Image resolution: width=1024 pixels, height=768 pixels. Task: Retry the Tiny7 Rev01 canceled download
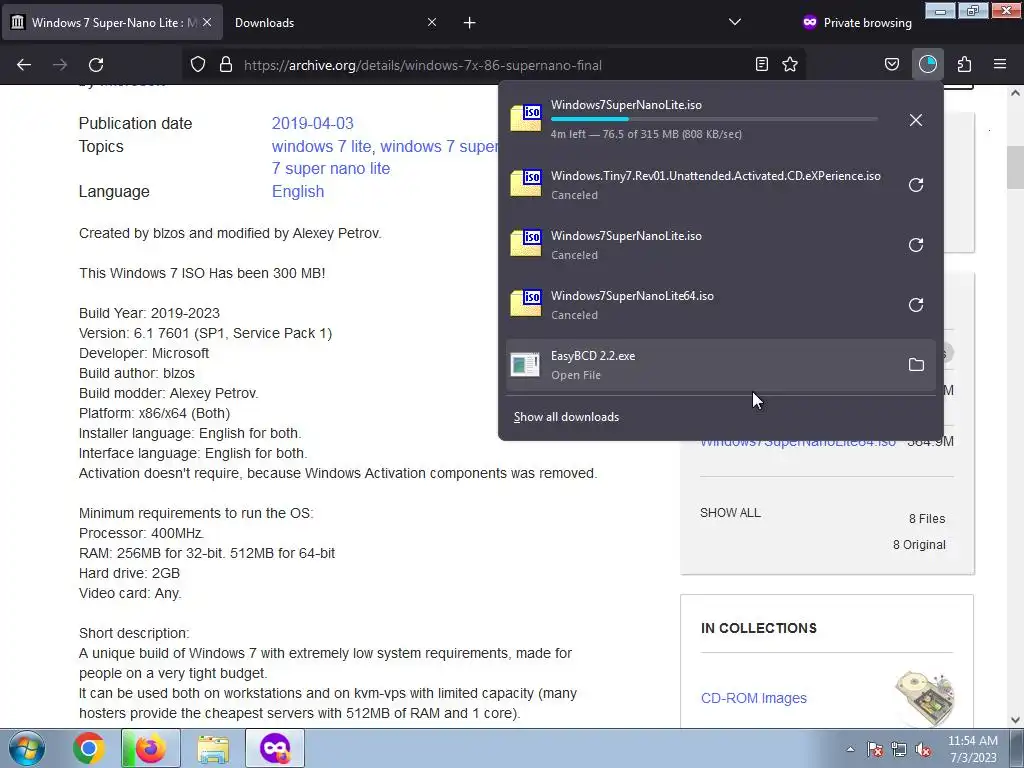(x=916, y=185)
